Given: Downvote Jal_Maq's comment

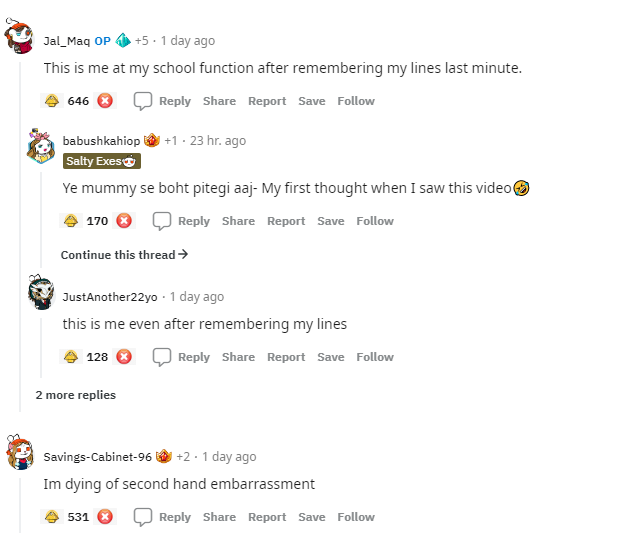Looking at the screenshot, I should click(x=105, y=101).
